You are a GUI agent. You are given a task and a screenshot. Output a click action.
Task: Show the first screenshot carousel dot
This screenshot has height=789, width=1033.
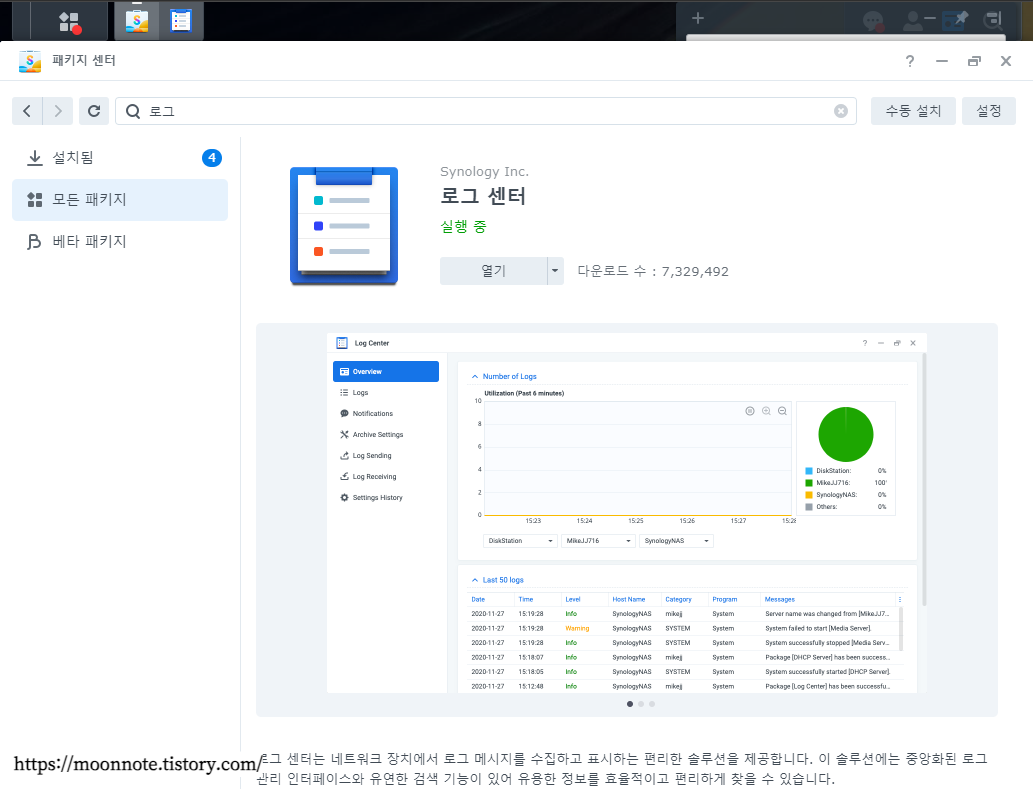[630, 704]
